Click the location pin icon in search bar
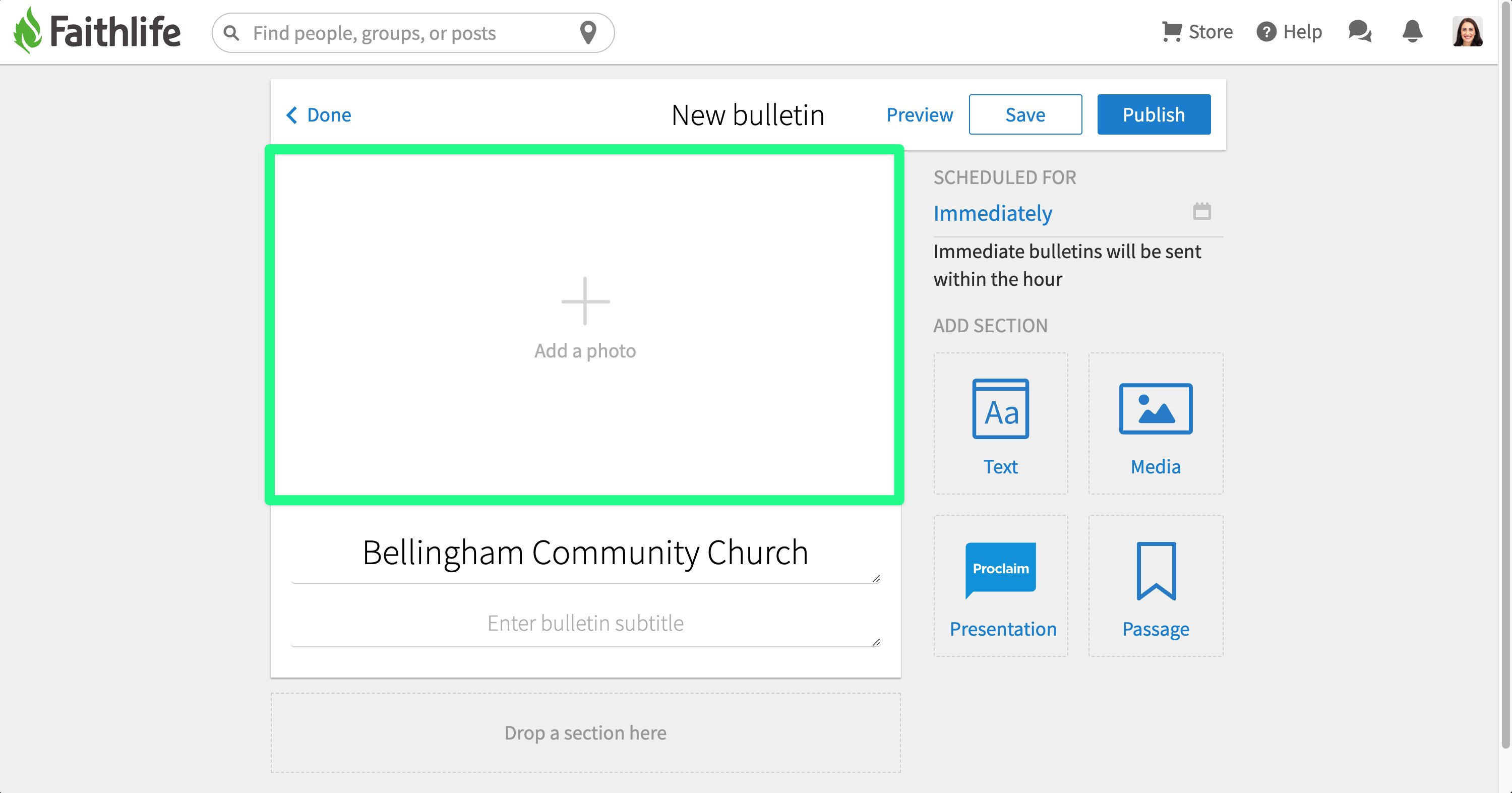This screenshot has height=793, width=1512. [588, 32]
